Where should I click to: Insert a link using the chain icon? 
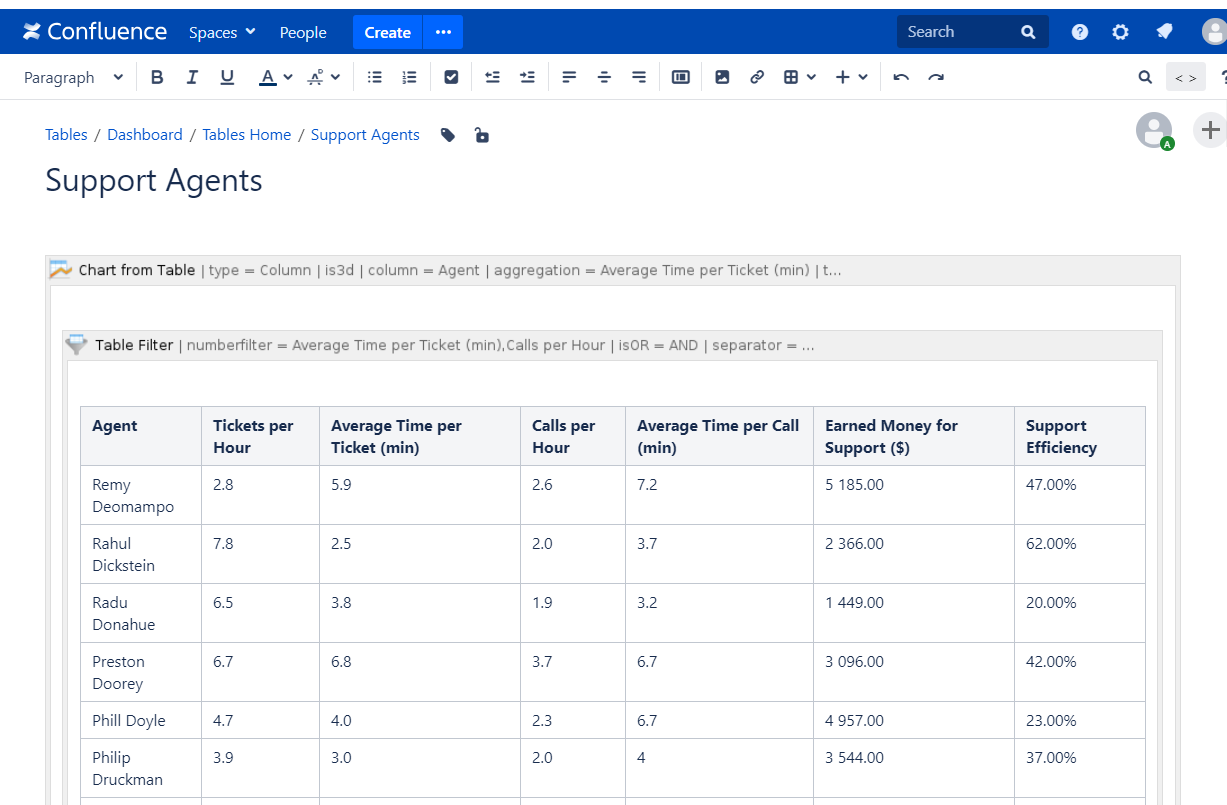pos(757,77)
